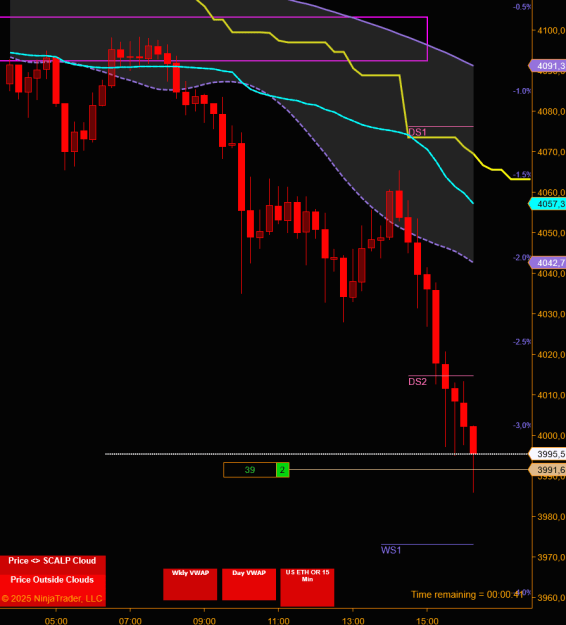566x625 pixels.
Task: Click the 11:00 label on the time axis
Action: [279, 621]
